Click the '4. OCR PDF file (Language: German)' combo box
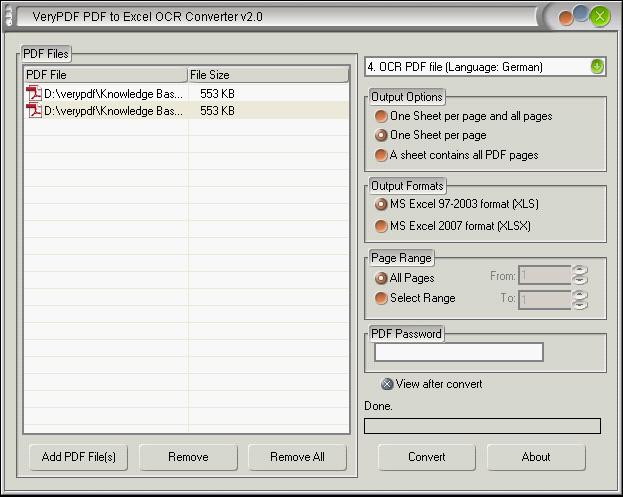Screen dimensions: 623x497 point(485,67)
